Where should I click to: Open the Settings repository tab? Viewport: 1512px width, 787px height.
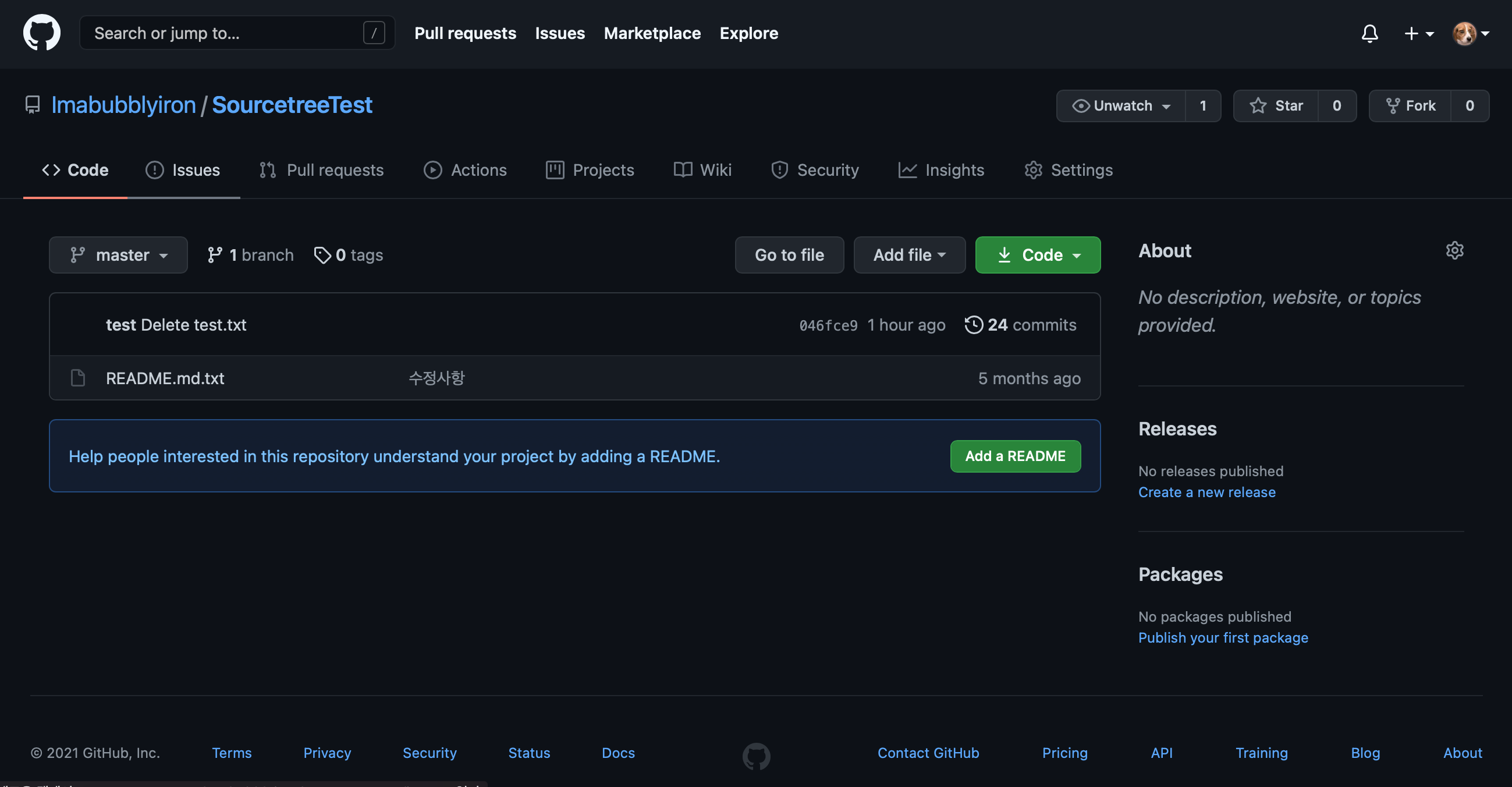(x=1069, y=170)
